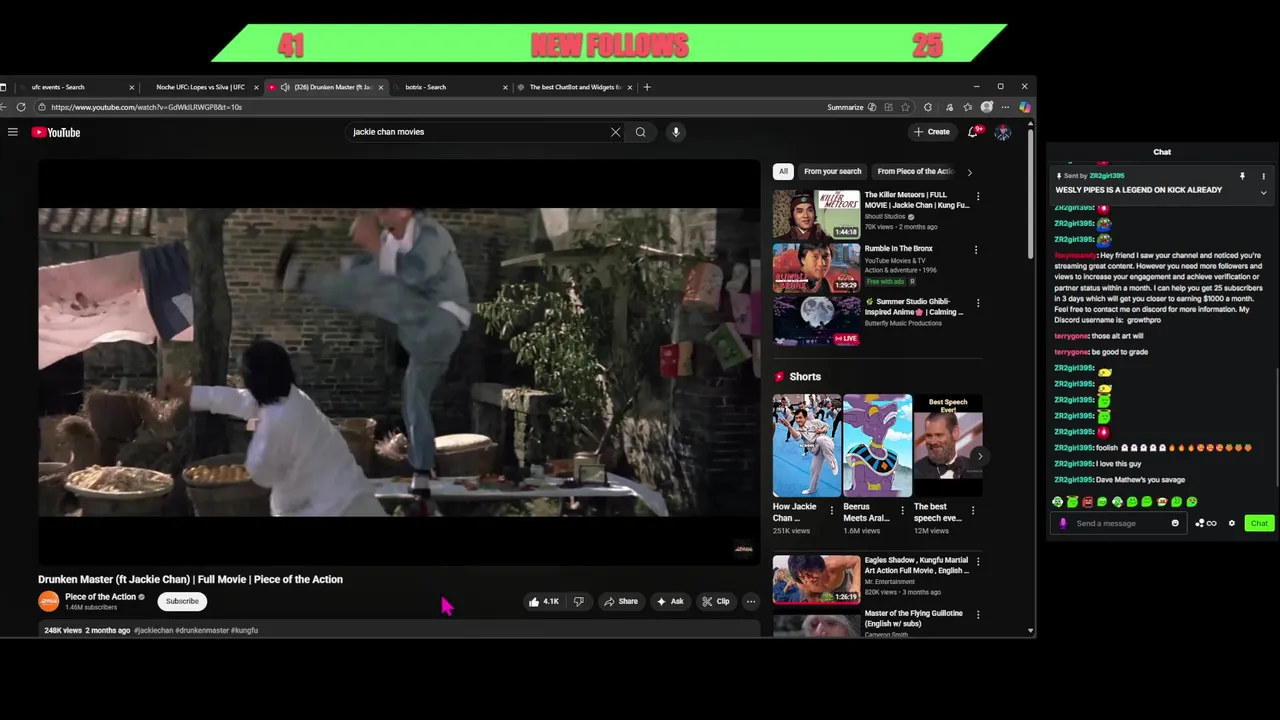
Task: Subscribe to Piece of the Action
Action: click(182, 601)
